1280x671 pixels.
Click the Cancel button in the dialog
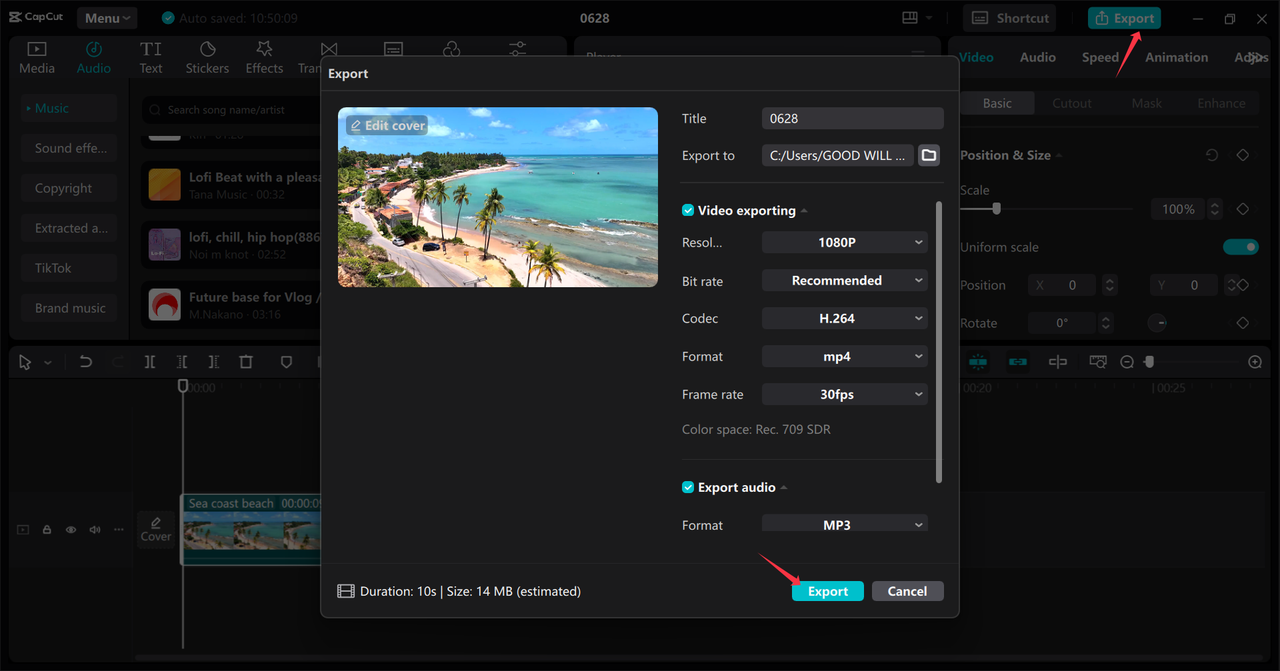[907, 591]
